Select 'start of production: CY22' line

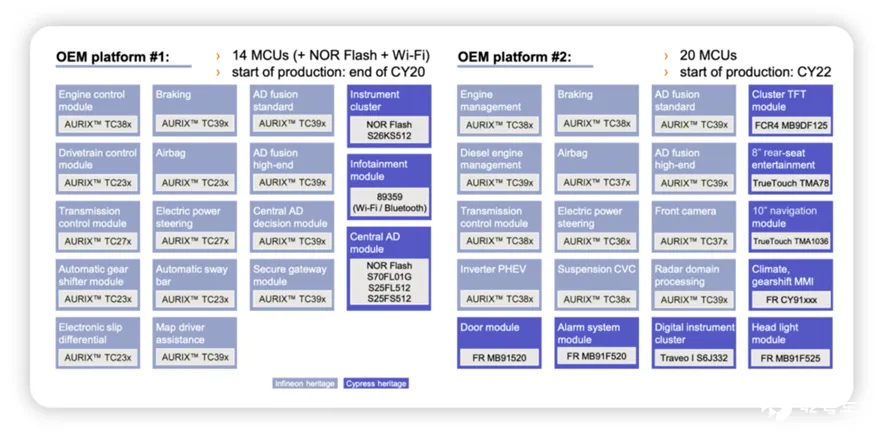[755, 72]
